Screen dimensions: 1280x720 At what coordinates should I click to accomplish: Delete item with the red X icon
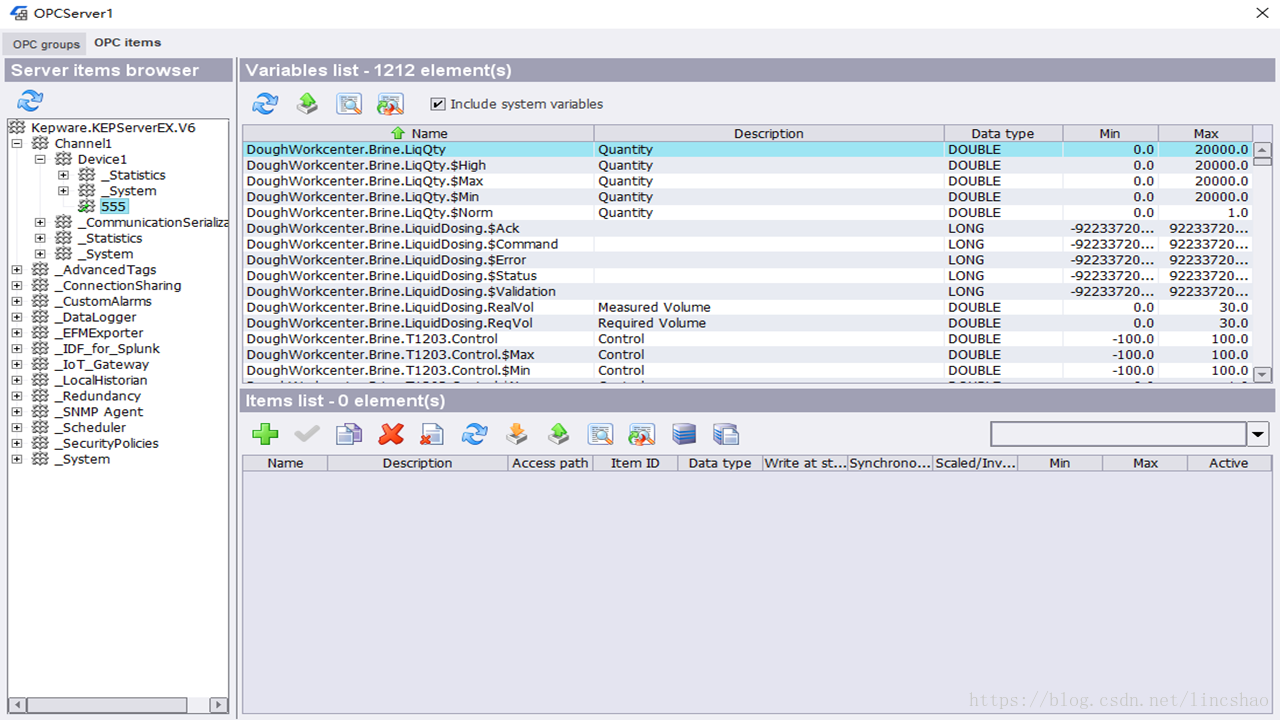click(391, 434)
